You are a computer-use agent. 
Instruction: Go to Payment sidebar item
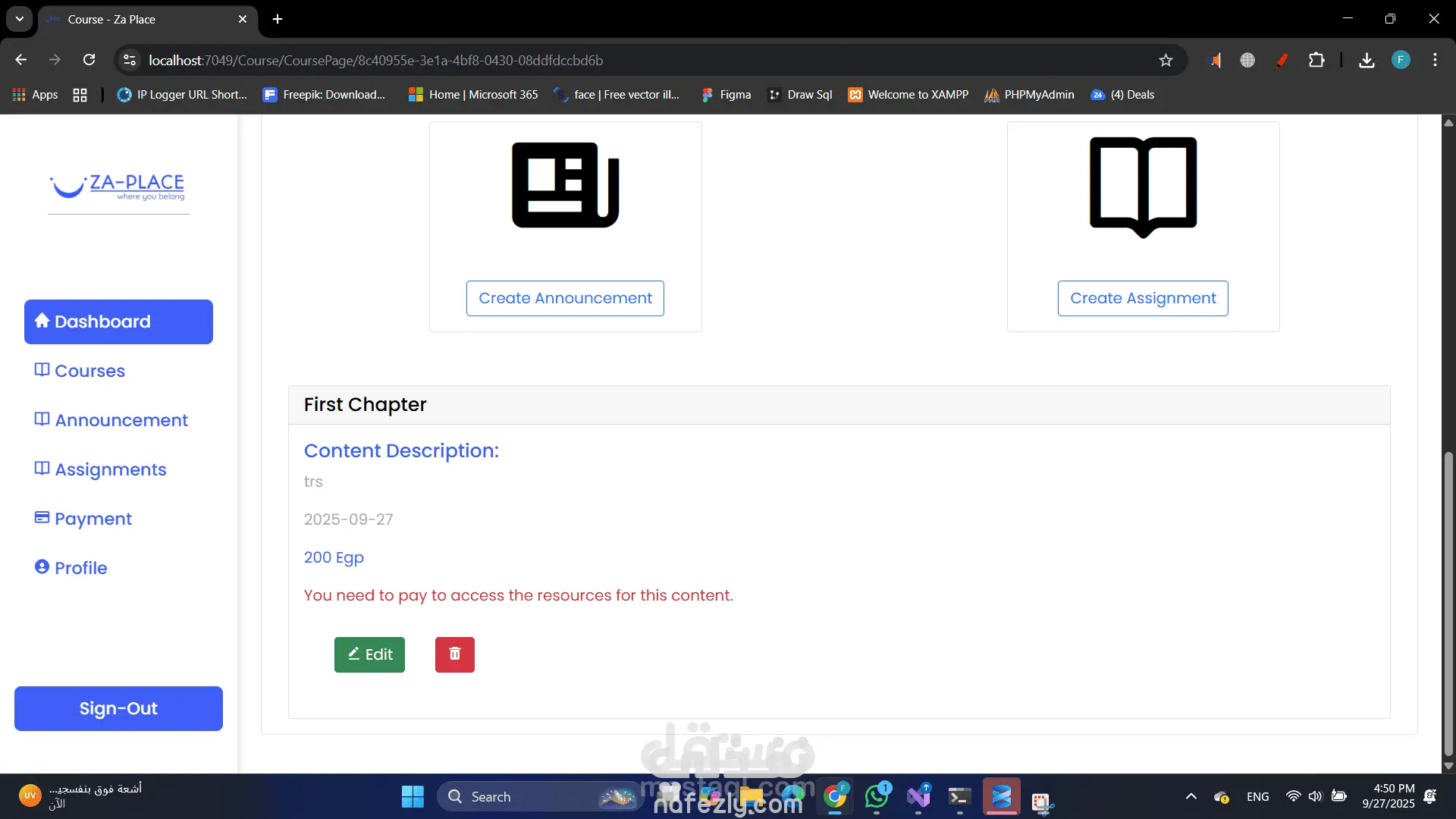(93, 519)
